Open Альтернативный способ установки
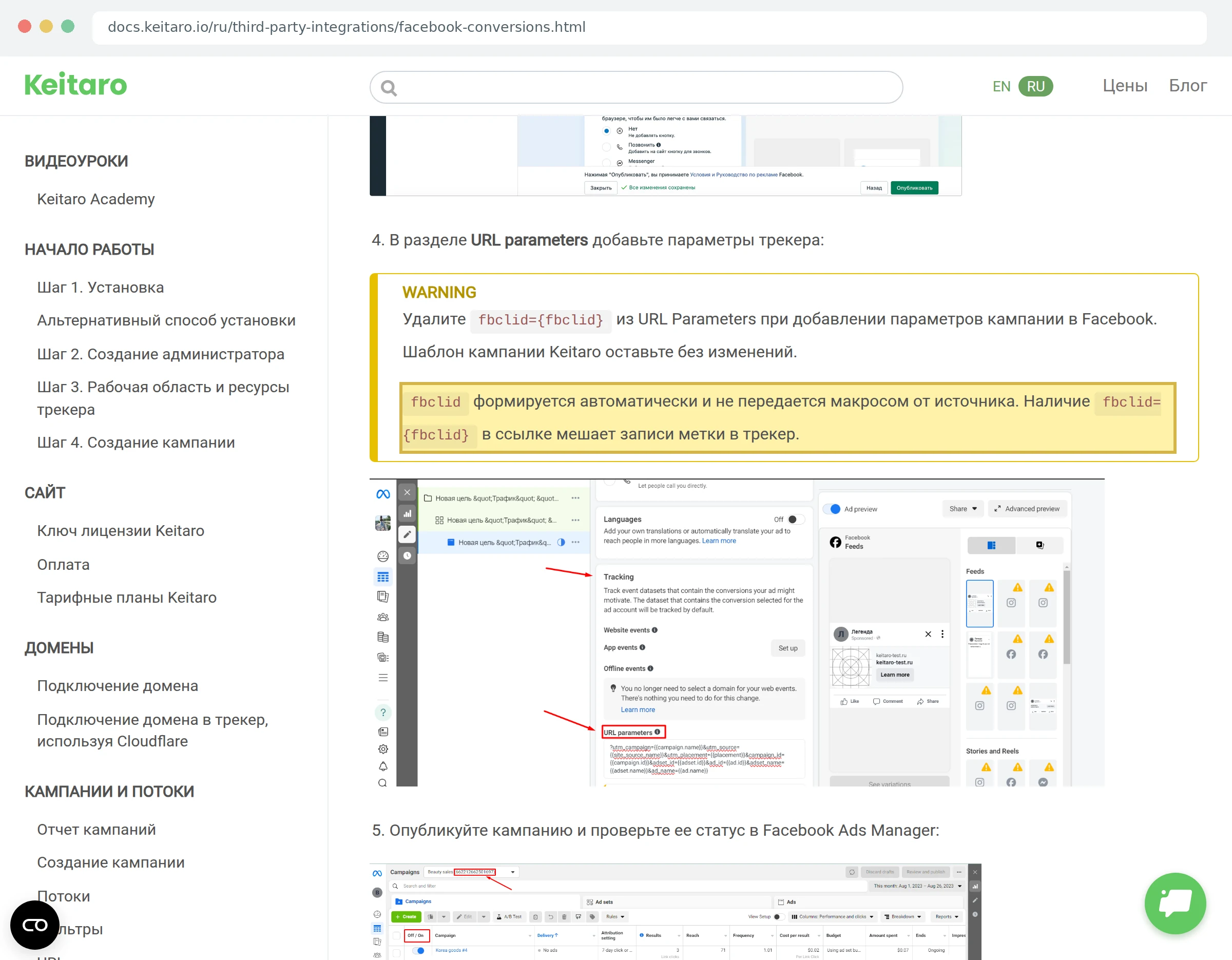Viewport: 1232px width, 960px height. click(166, 320)
